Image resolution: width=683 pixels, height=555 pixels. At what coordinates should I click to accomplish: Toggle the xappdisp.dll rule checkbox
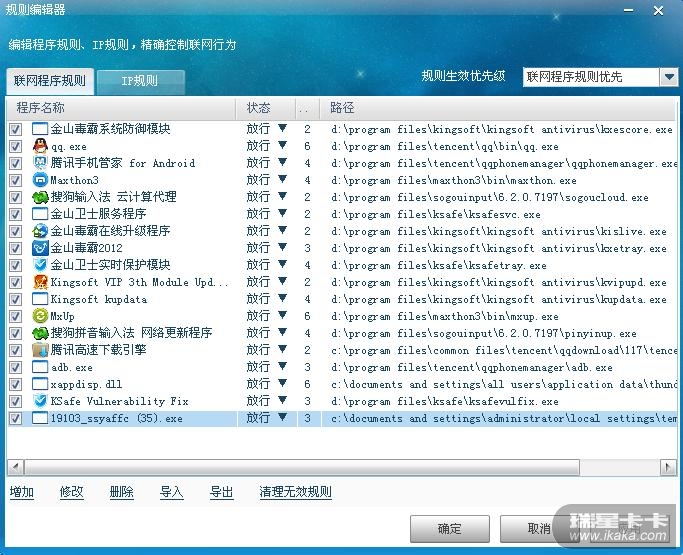pos(16,384)
